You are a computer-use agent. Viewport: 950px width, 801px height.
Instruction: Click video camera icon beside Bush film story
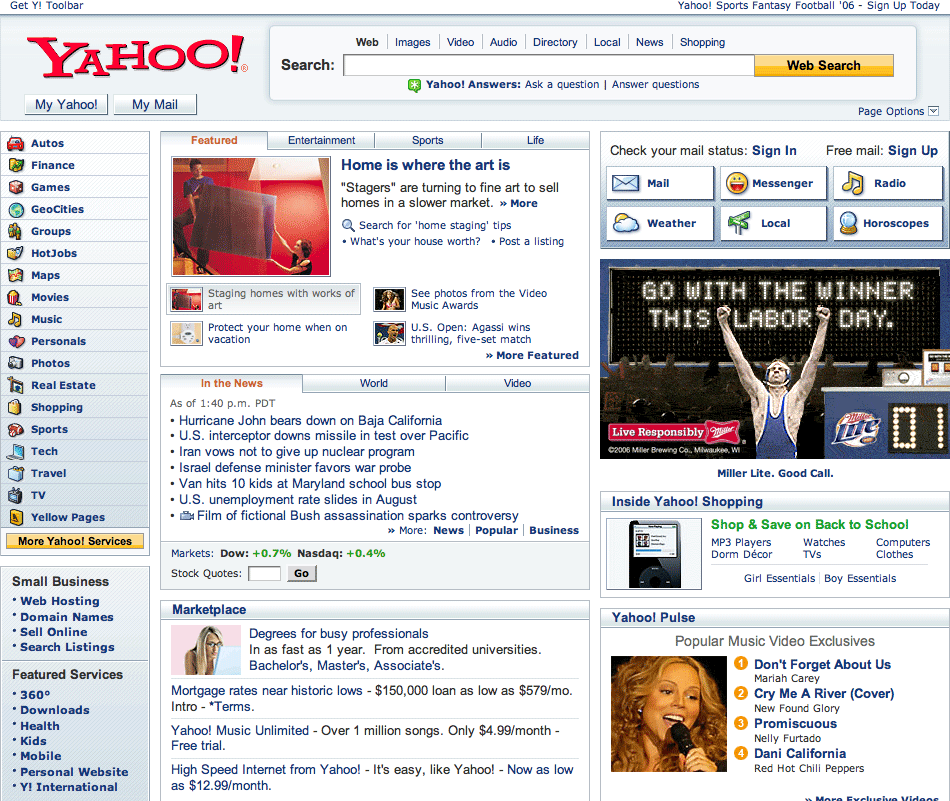coord(187,516)
